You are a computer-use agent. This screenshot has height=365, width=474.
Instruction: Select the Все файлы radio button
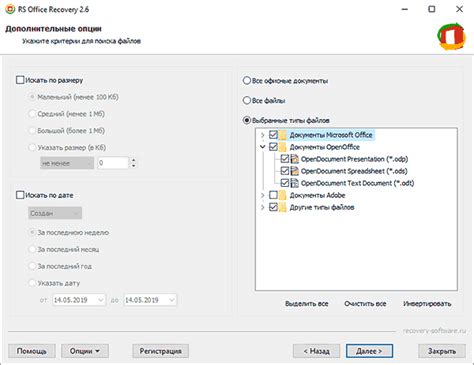click(x=247, y=100)
